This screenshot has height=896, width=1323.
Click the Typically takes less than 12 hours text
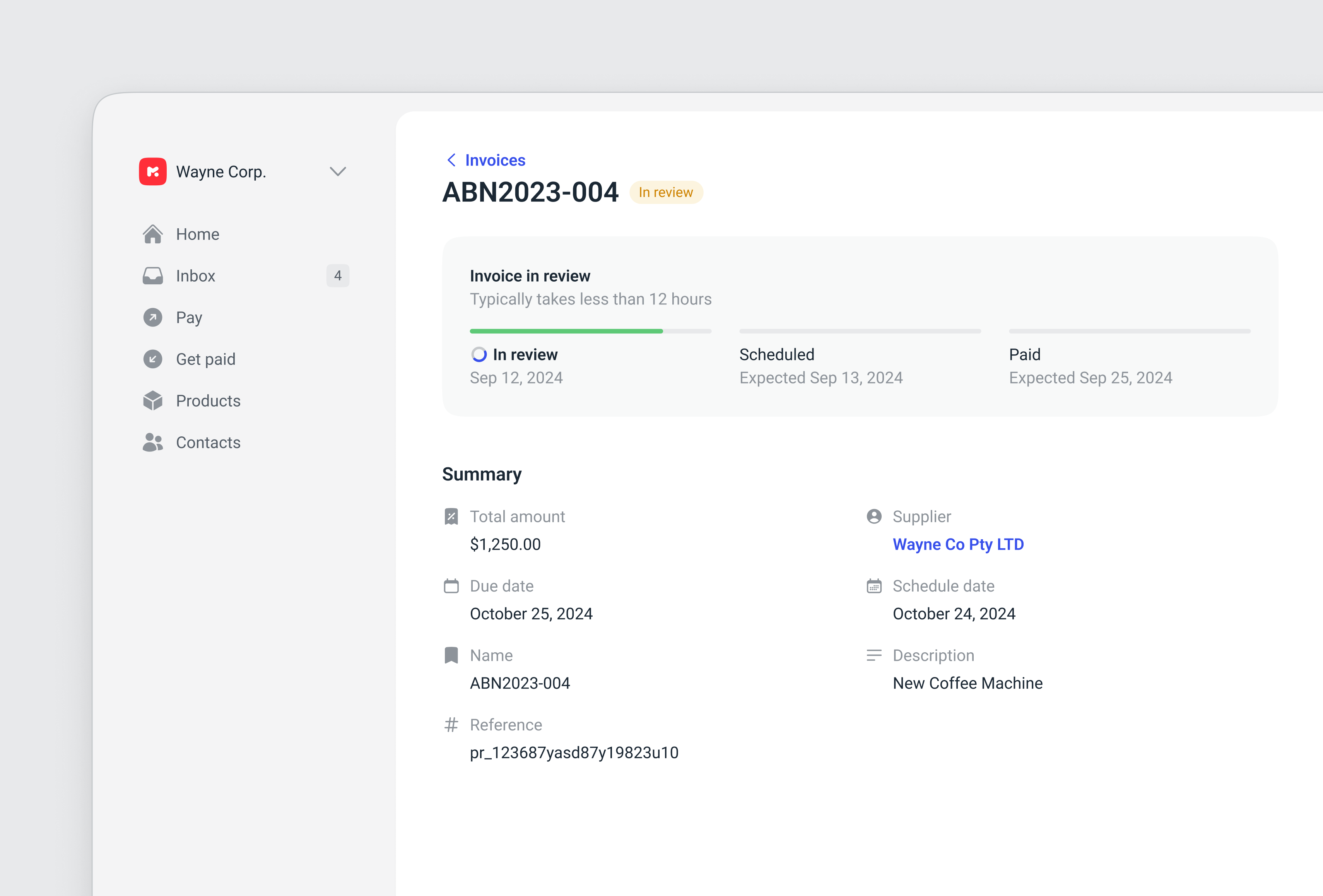tap(591, 299)
